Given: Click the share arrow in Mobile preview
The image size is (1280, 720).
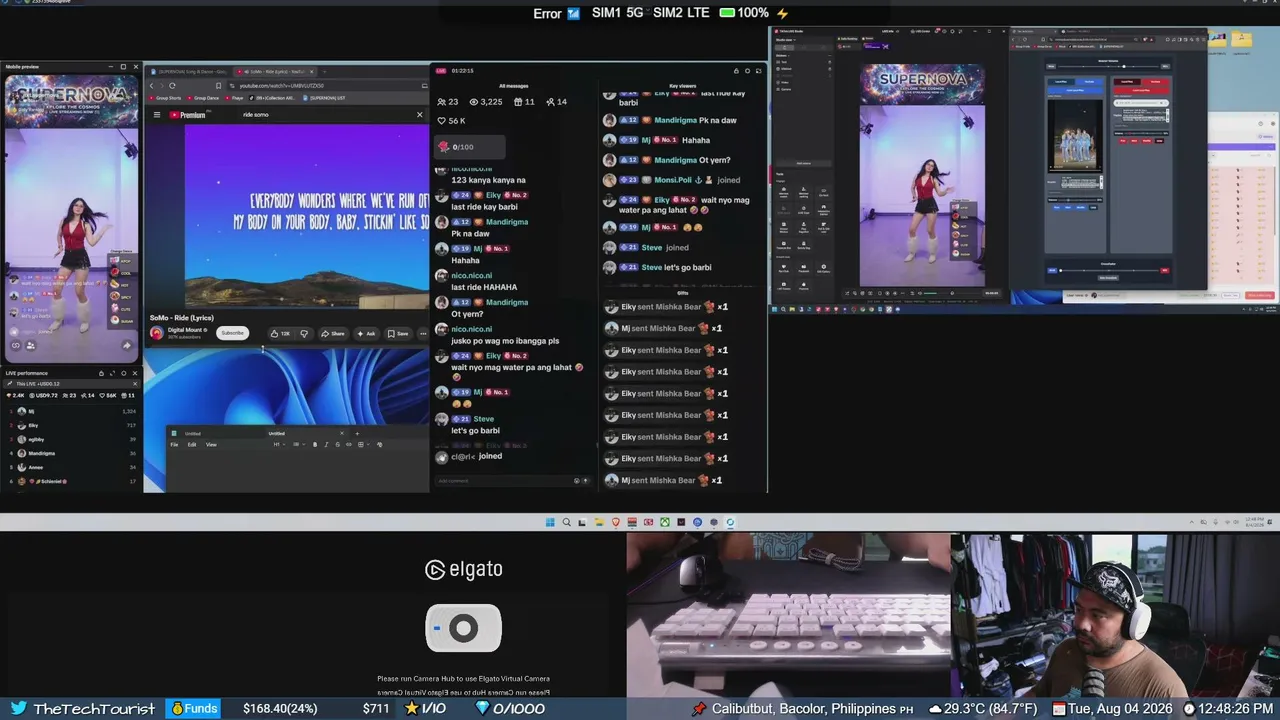Looking at the screenshot, I should coord(127,346).
